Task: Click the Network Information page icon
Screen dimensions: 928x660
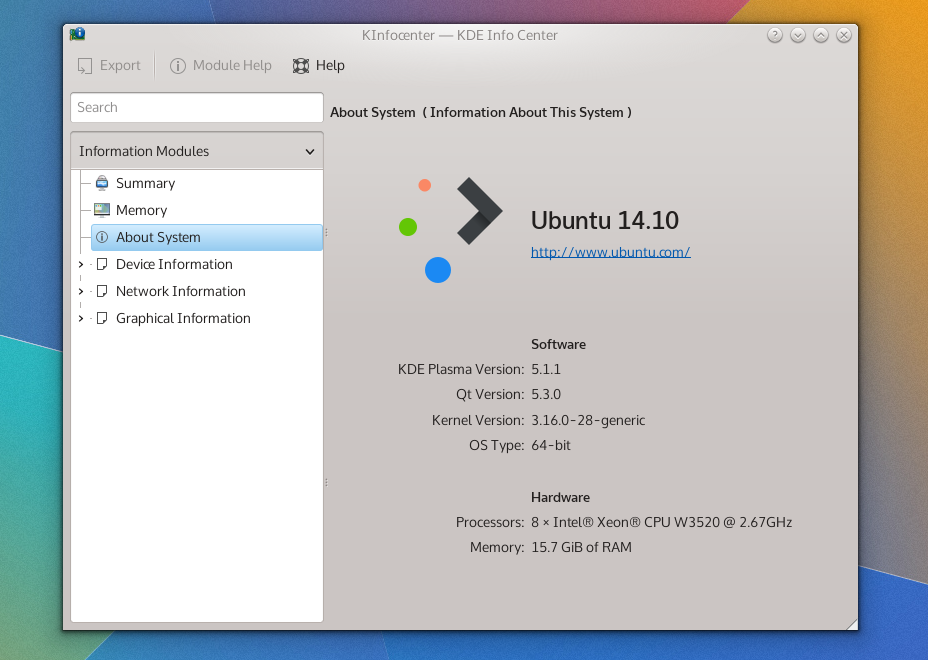Action: pos(102,291)
